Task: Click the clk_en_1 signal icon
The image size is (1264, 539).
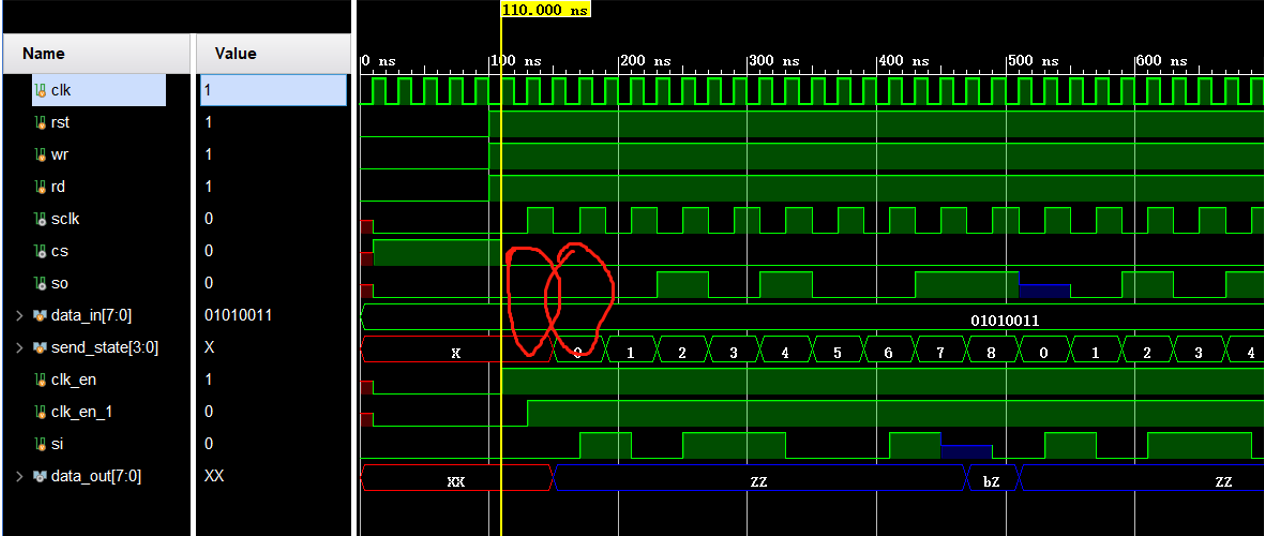Action: click(x=40, y=411)
